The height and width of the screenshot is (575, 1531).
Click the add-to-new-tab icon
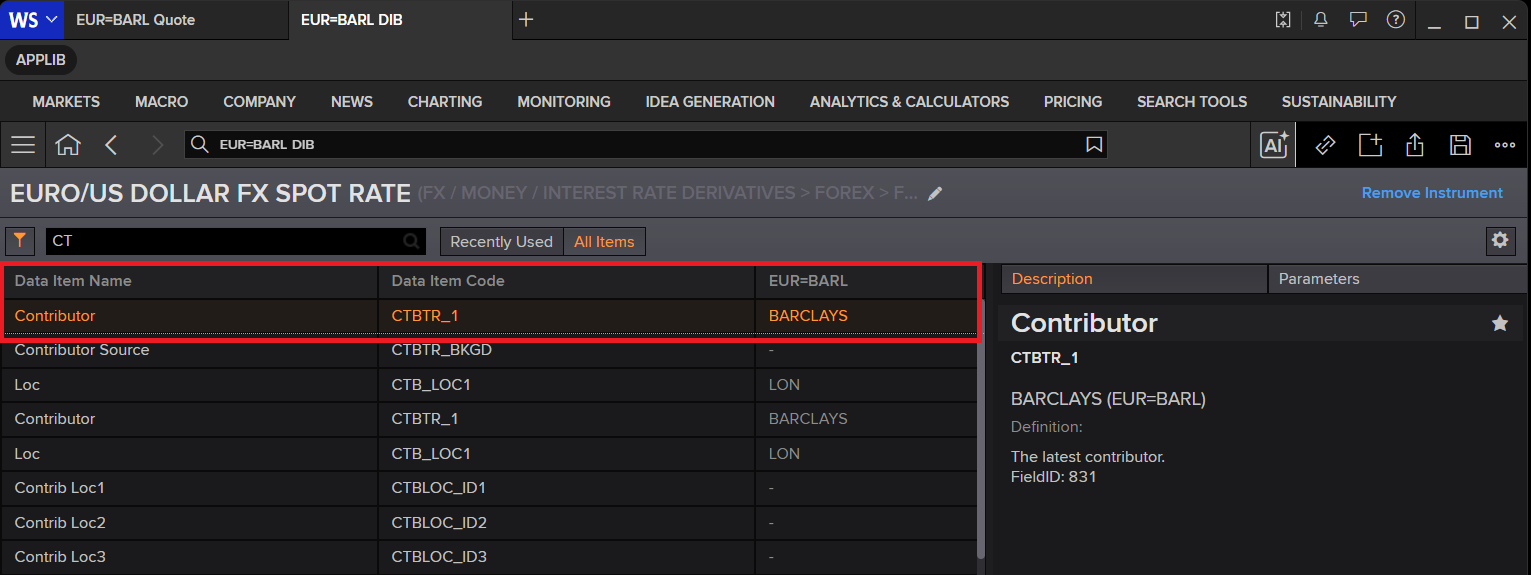(x=1370, y=145)
